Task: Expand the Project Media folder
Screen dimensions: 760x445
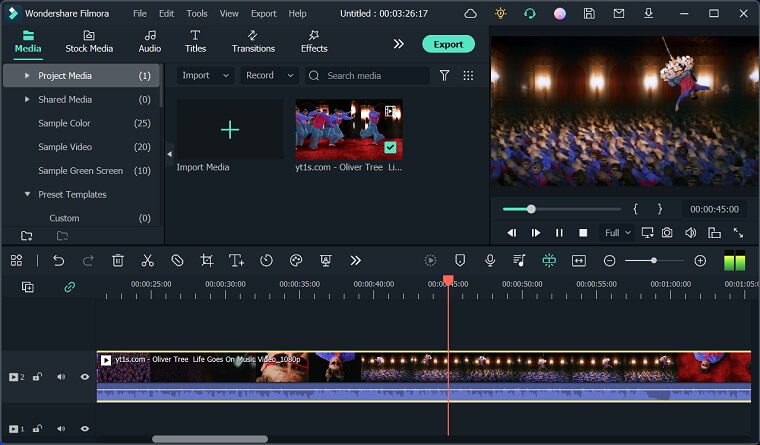Action: pyautogui.click(x=27, y=76)
